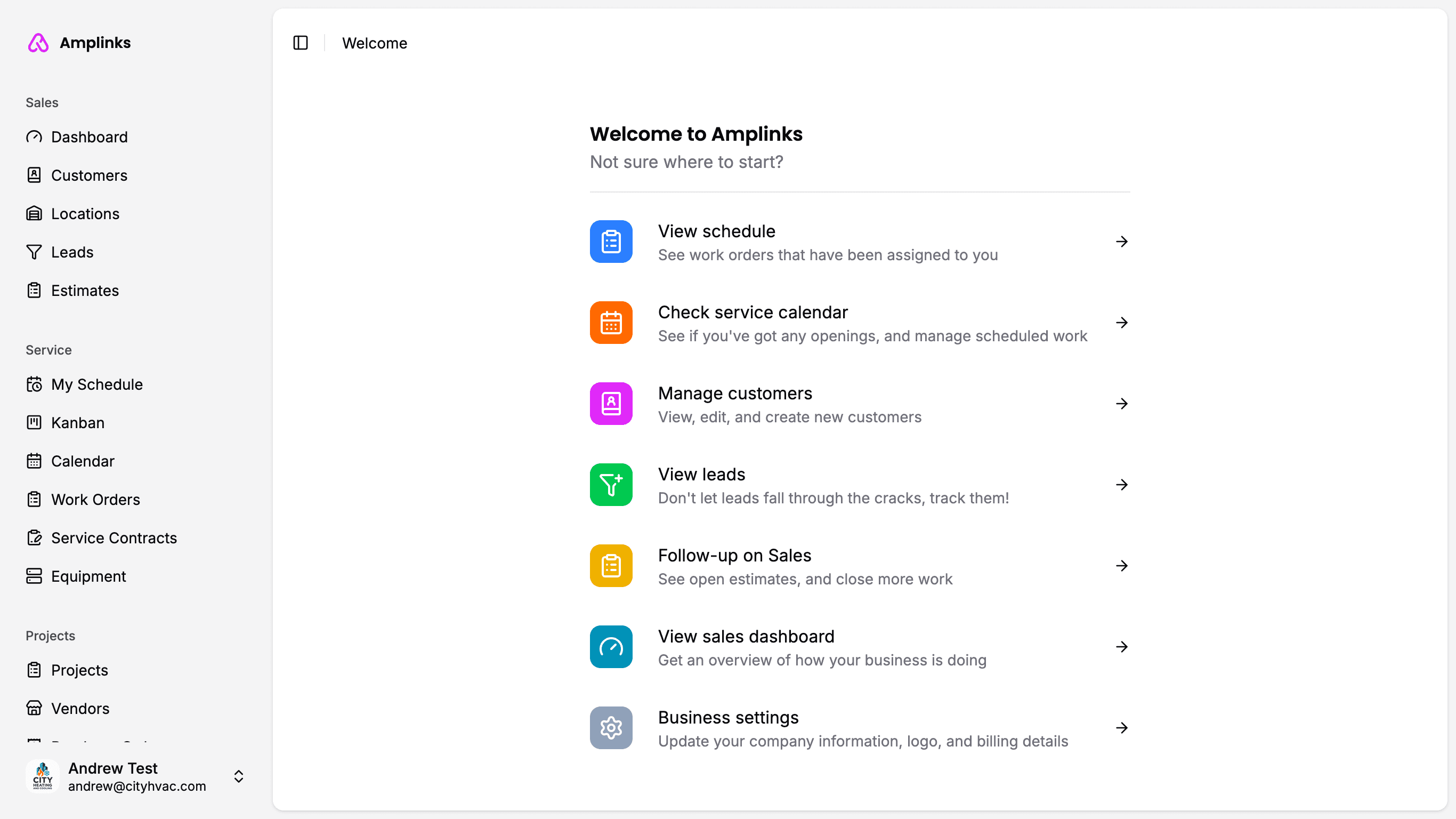Go to Work Orders in sidebar
Image resolution: width=1456 pixels, height=819 pixels.
pos(95,500)
